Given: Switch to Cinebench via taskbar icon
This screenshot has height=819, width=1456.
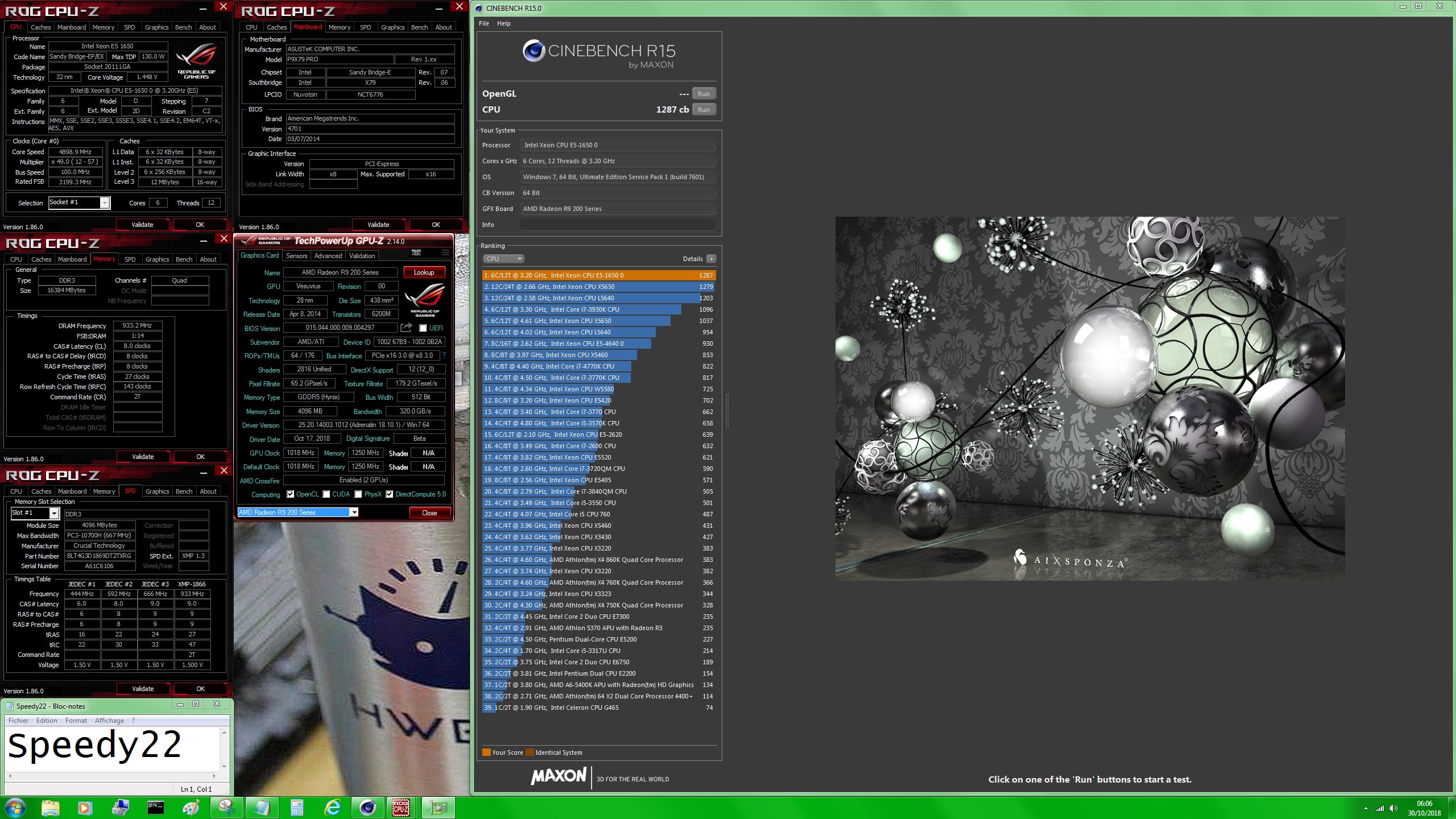Looking at the screenshot, I should [x=367, y=808].
